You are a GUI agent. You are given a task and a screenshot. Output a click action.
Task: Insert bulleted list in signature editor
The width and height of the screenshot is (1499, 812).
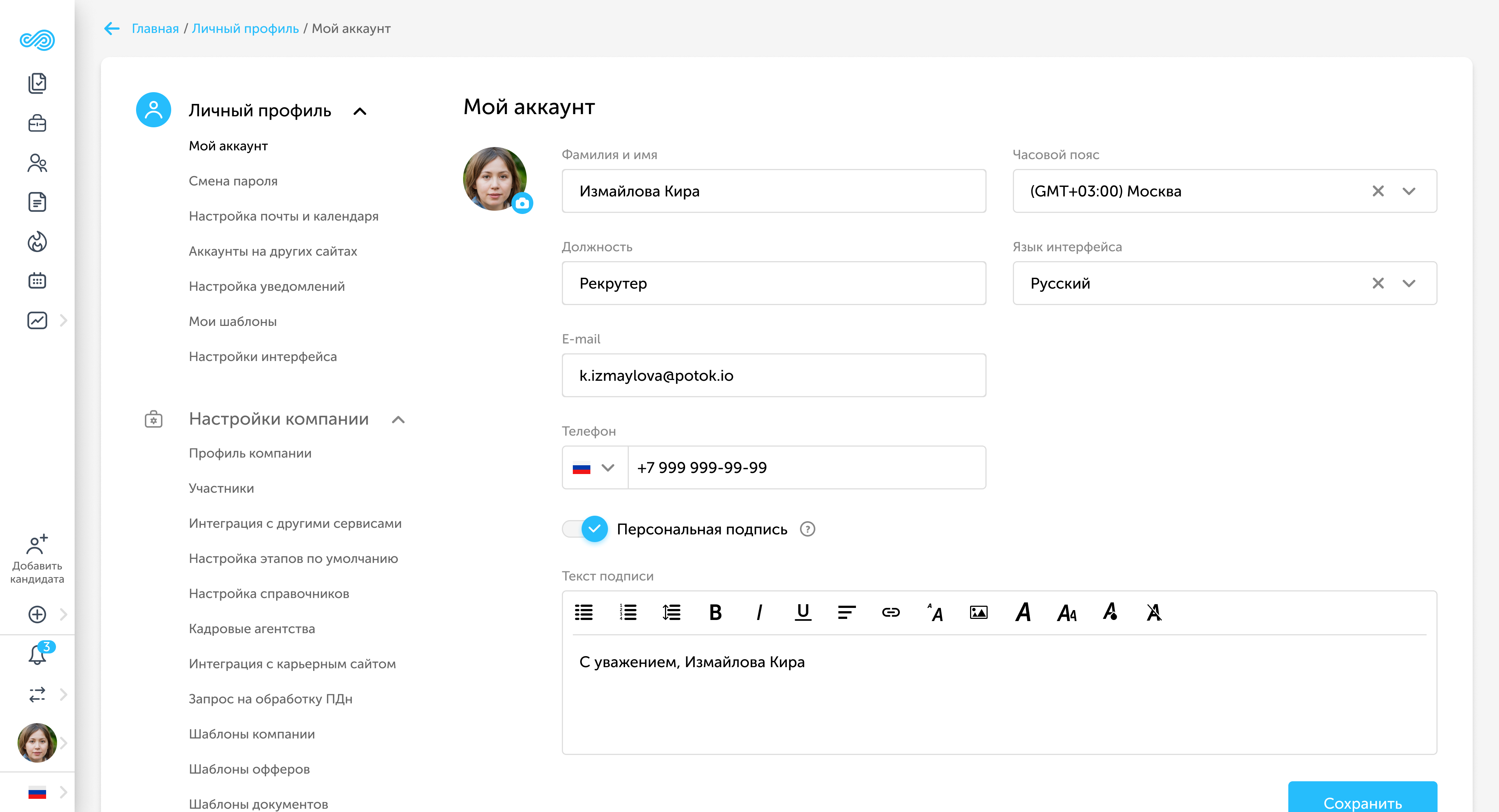pyautogui.click(x=584, y=612)
